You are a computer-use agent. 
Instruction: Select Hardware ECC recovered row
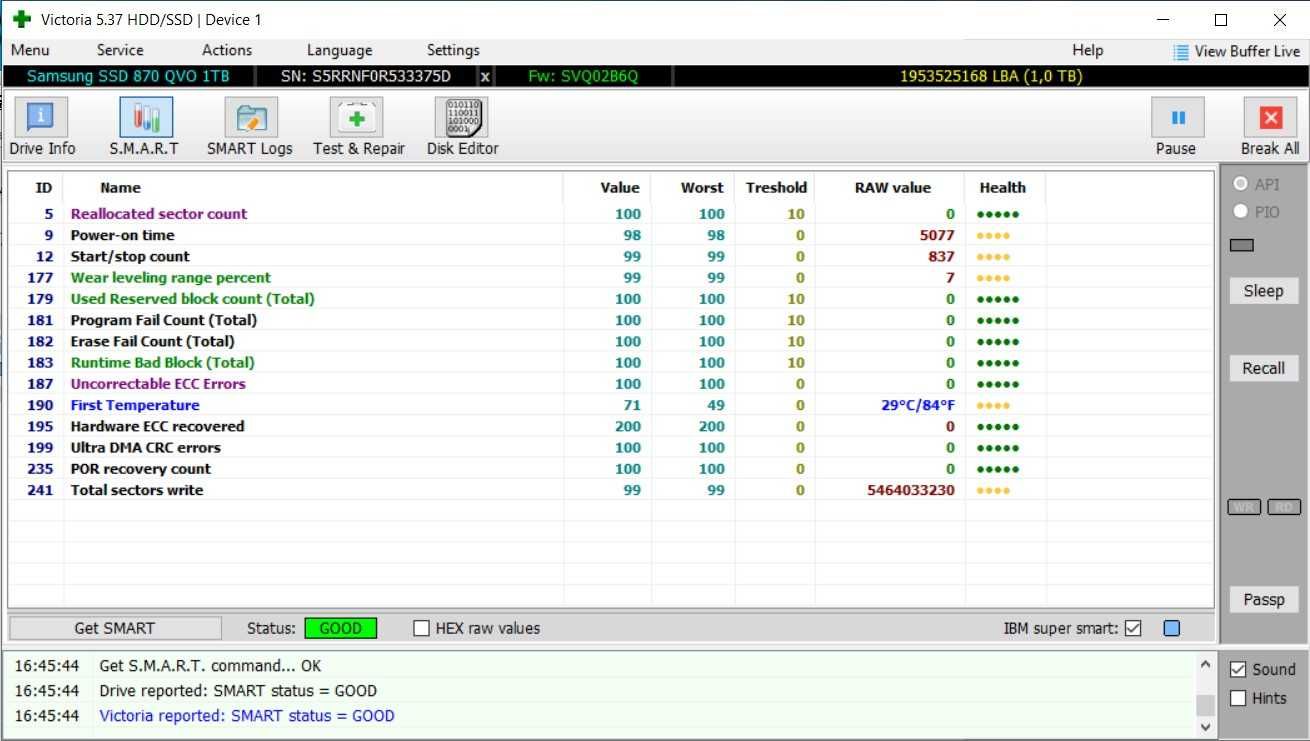[610, 427]
